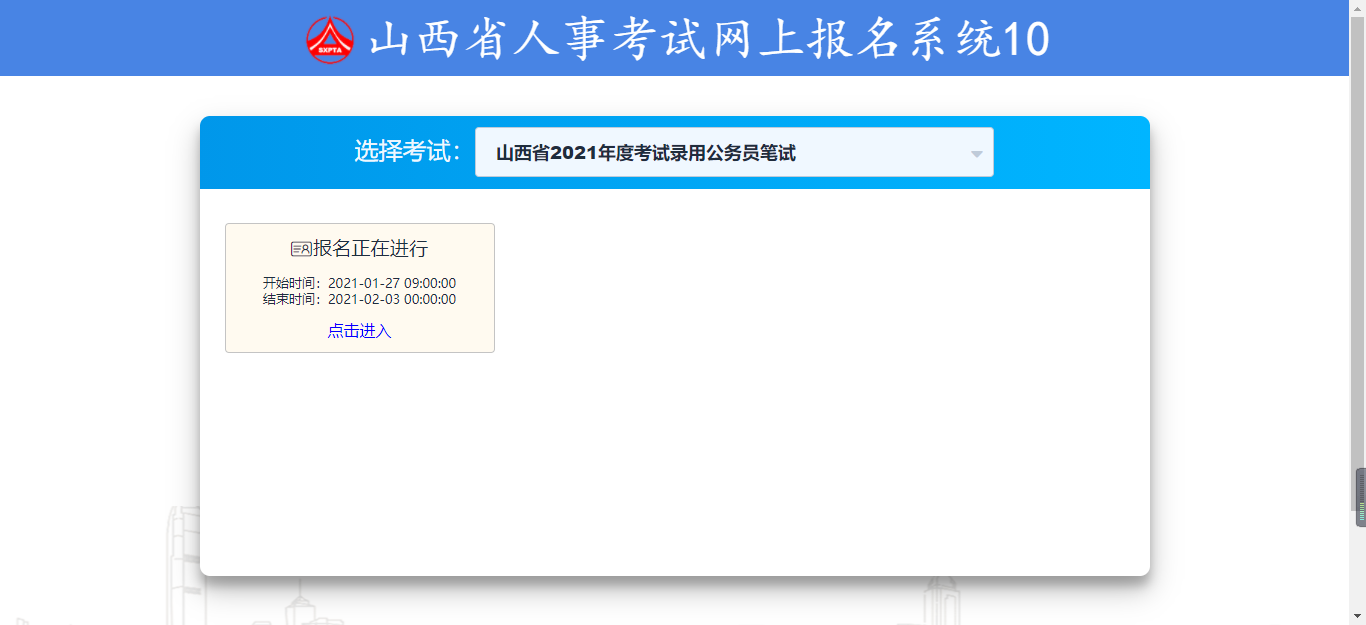Click the tower illustration at bottom right
Image resolution: width=1366 pixels, height=625 pixels.
tap(940, 600)
